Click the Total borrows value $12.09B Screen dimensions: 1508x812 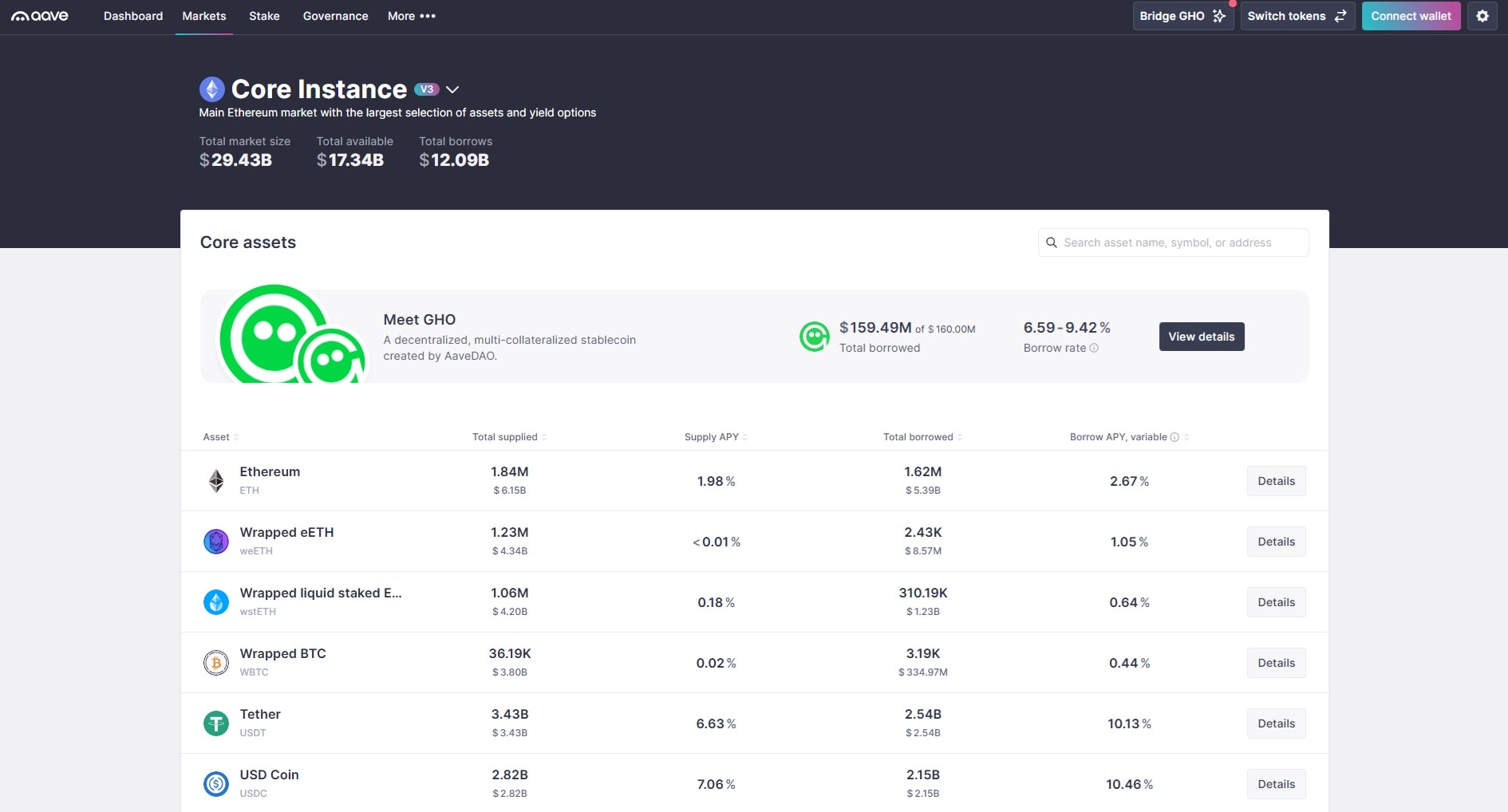pos(454,160)
